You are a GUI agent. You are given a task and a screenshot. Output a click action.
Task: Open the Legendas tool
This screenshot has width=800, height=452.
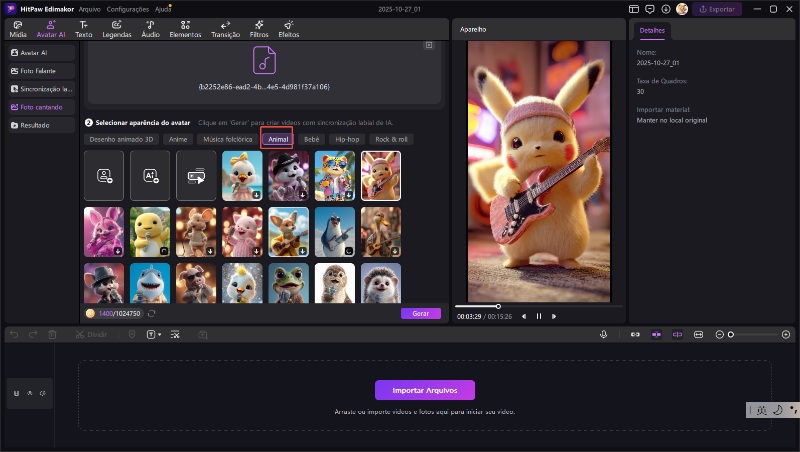(x=117, y=29)
